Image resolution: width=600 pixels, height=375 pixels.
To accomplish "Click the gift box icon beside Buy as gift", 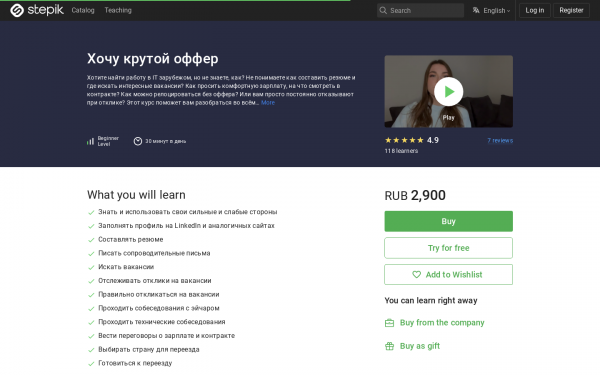I will [x=389, y=346].
